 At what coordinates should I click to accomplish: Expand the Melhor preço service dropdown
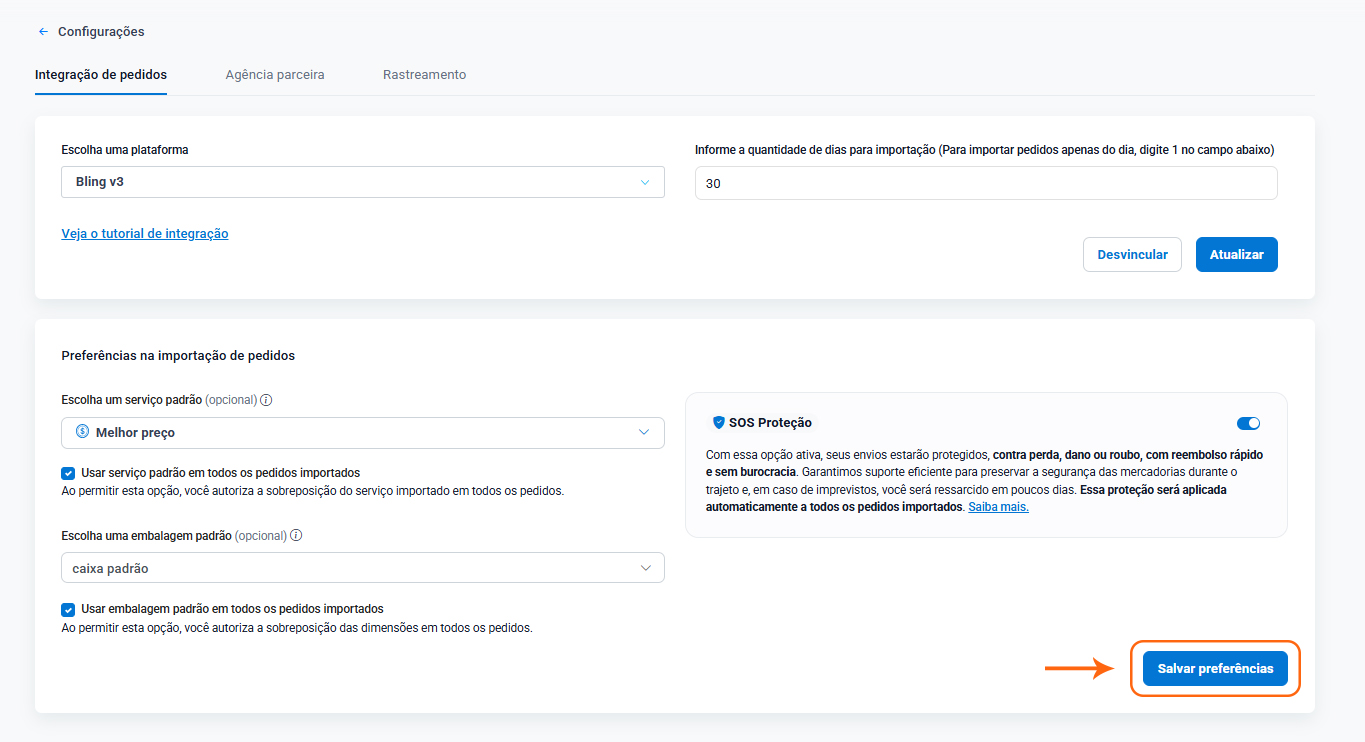[x=362, y=432]
